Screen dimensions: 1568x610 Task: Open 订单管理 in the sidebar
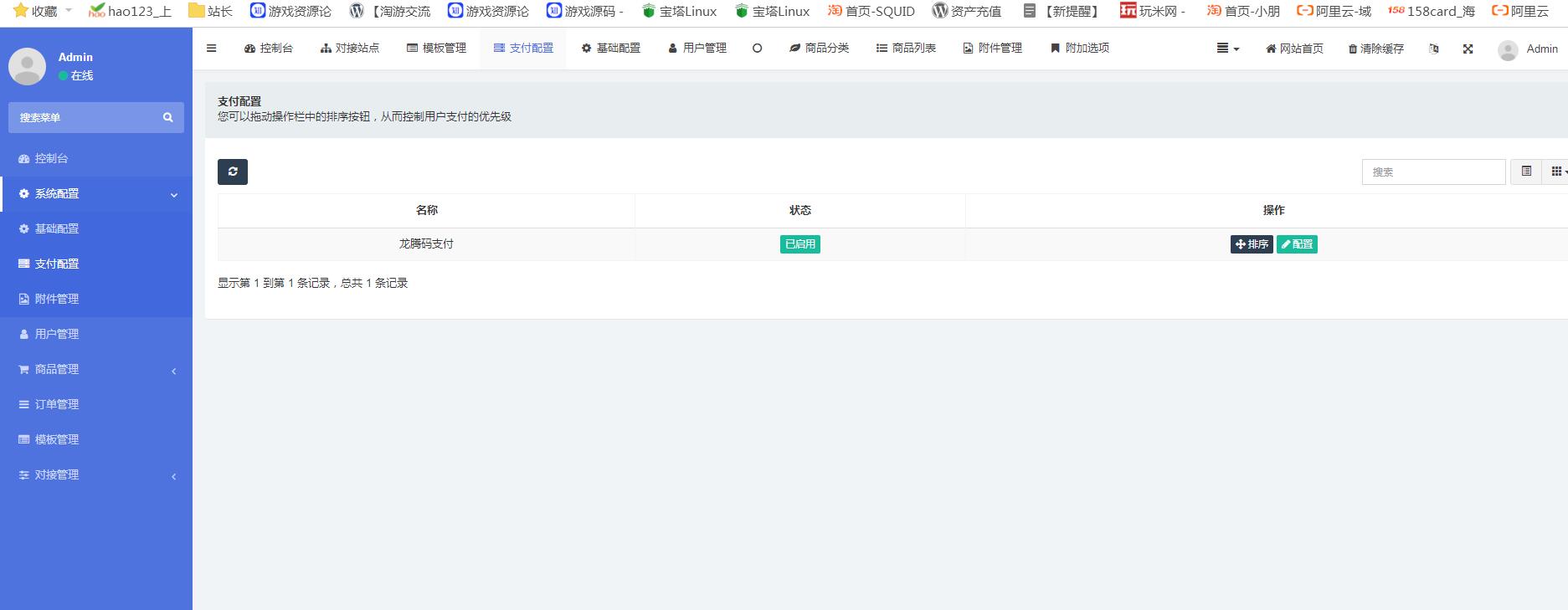pos(57,405)
